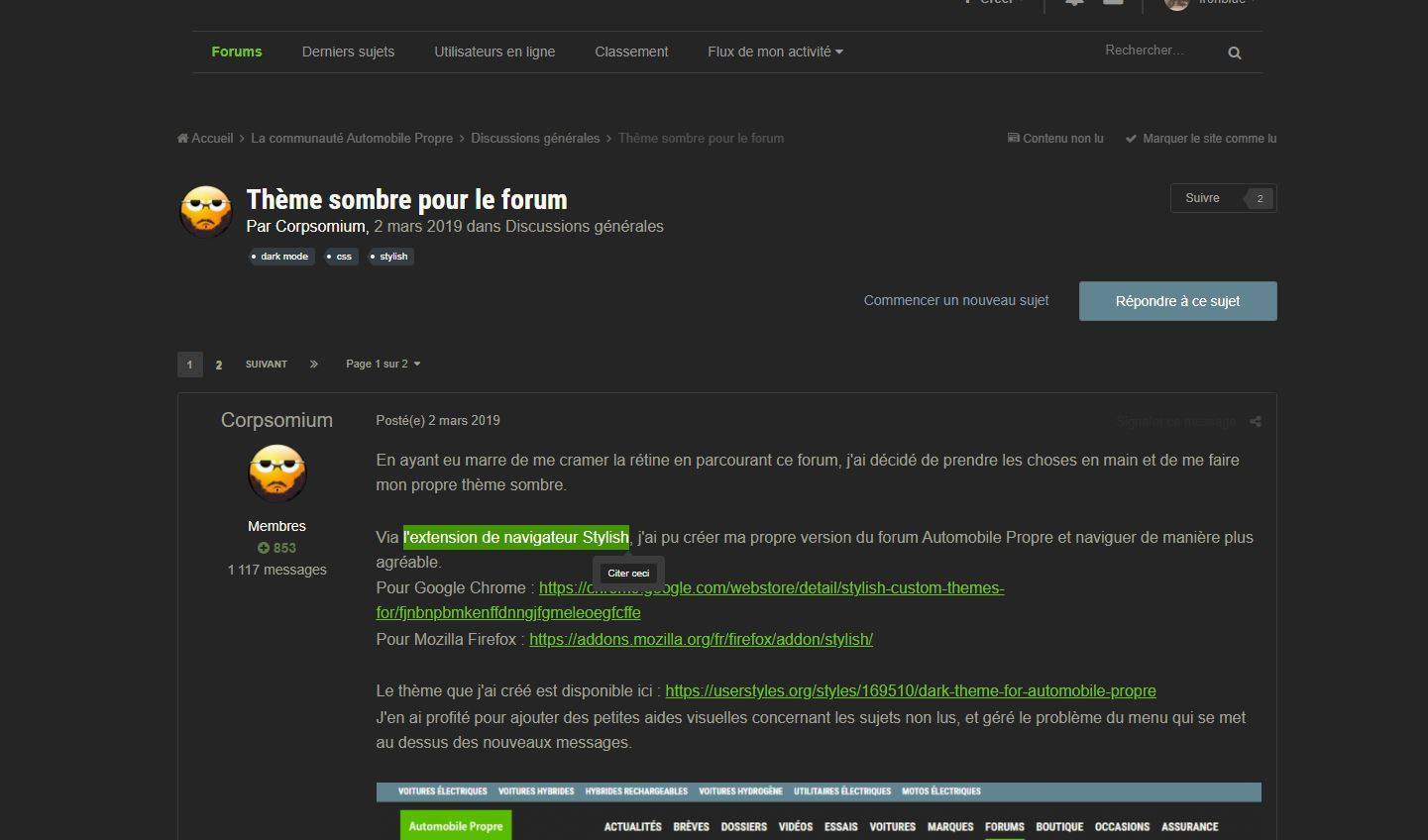This screenshot has width=1428, height=840.
Task: Click current page 1 button
Action: pos(190,365)
